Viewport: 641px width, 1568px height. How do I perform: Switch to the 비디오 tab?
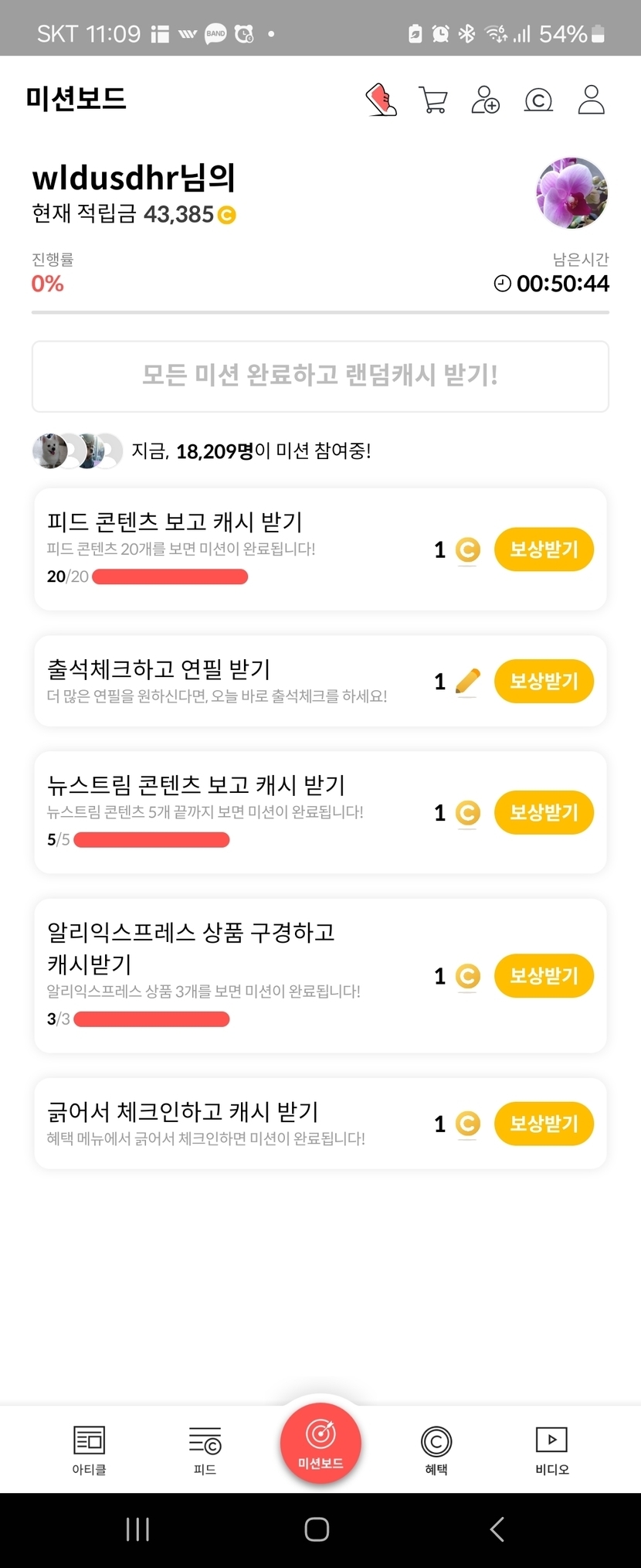[551, 1450]
